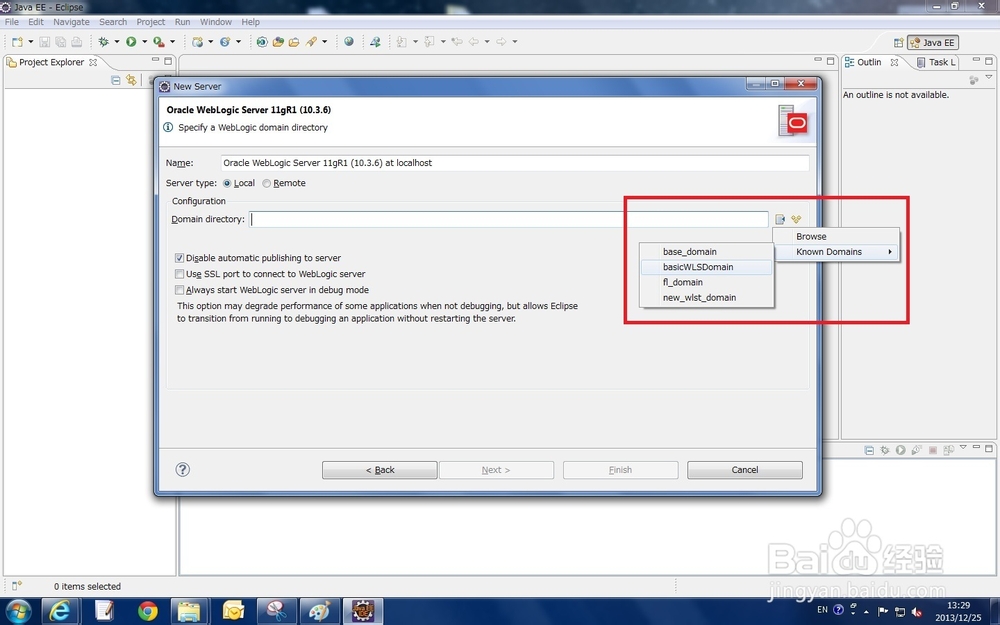The height and width of the screenshot is (625, 1000).
Task: Click in the Domain directory field
Action: 509,219
